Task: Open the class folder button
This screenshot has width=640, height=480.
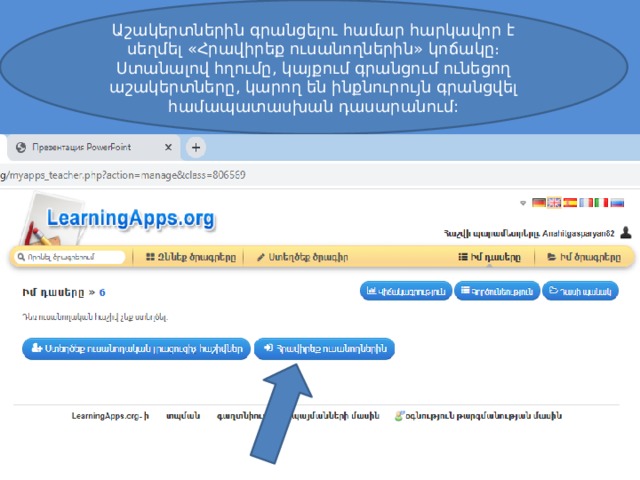Action: [580, 291]
